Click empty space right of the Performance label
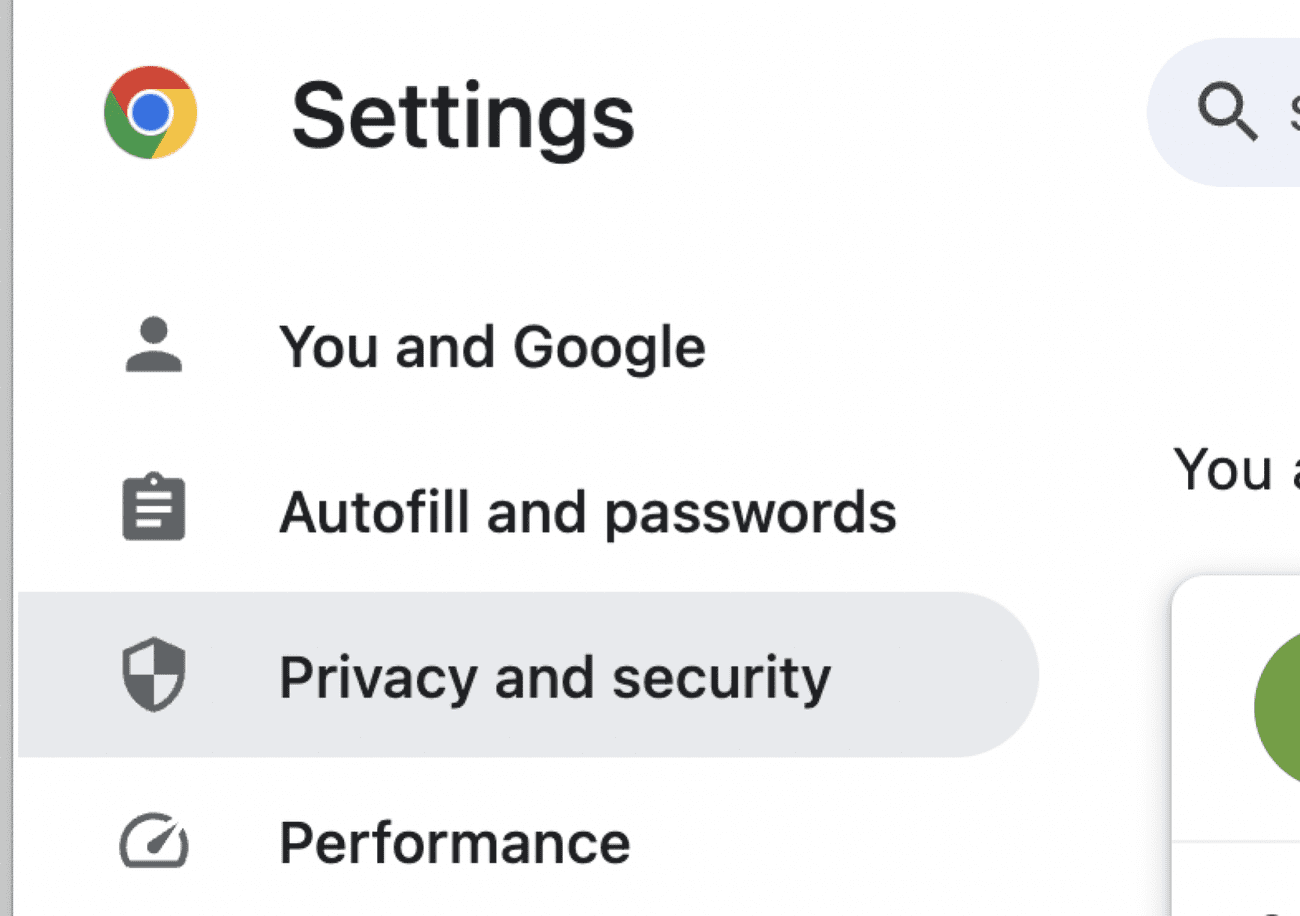Viewport: 1300px width, 916px height. tap(850, 842)
